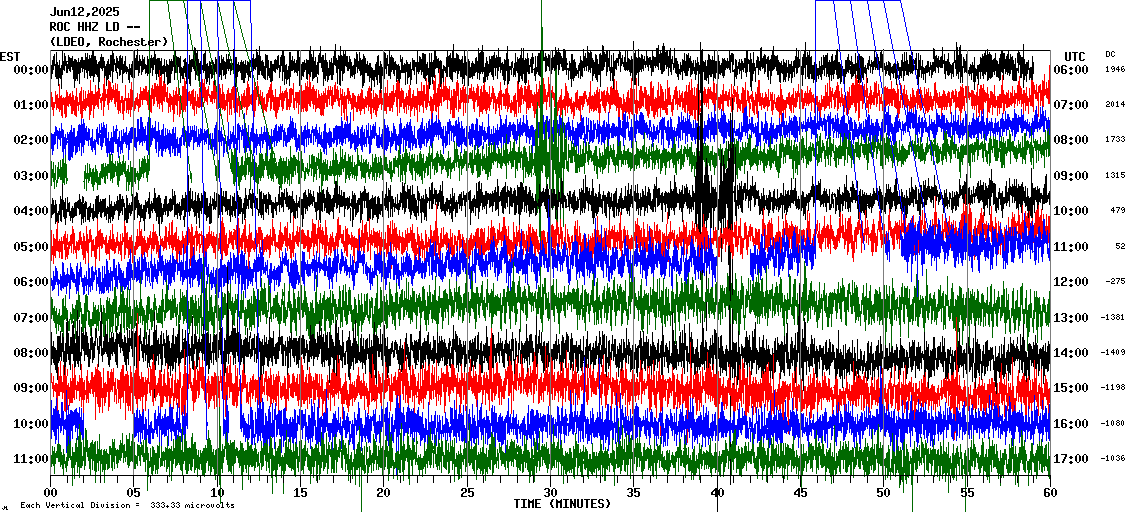Click the DC column header

pos(1110,54)
